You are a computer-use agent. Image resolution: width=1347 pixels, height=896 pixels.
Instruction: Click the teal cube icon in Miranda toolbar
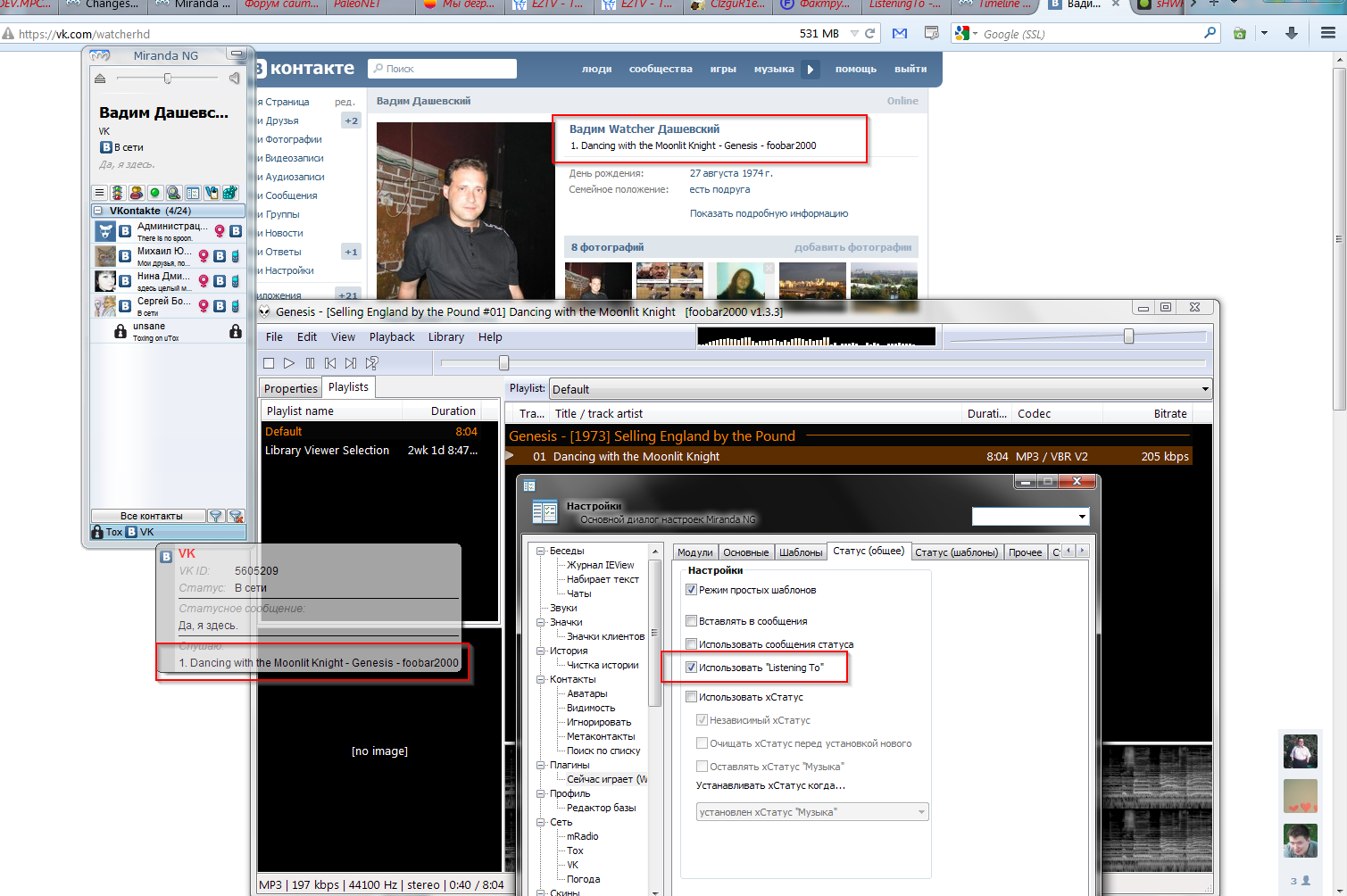[x=229, y=193]
